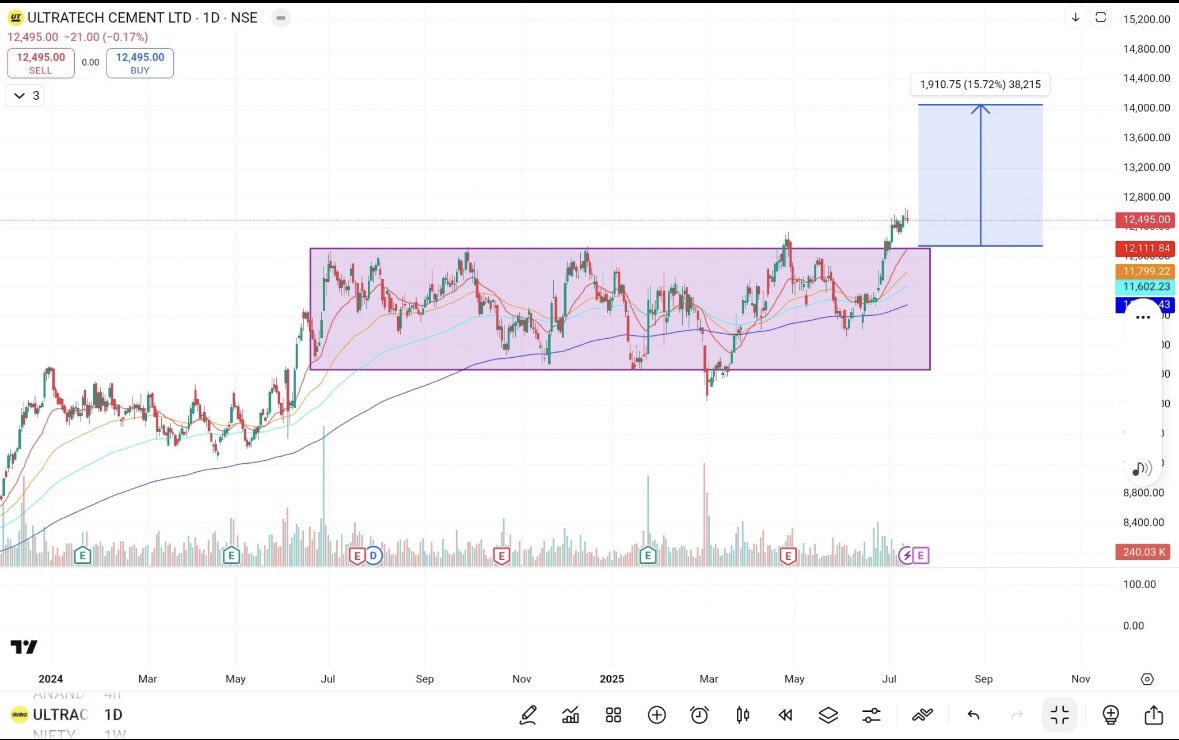Image resolution: width=1179 pixels, height=740 pixels.
Task: Tap the SELL 12,495.00 button
Action: [41, 63]
